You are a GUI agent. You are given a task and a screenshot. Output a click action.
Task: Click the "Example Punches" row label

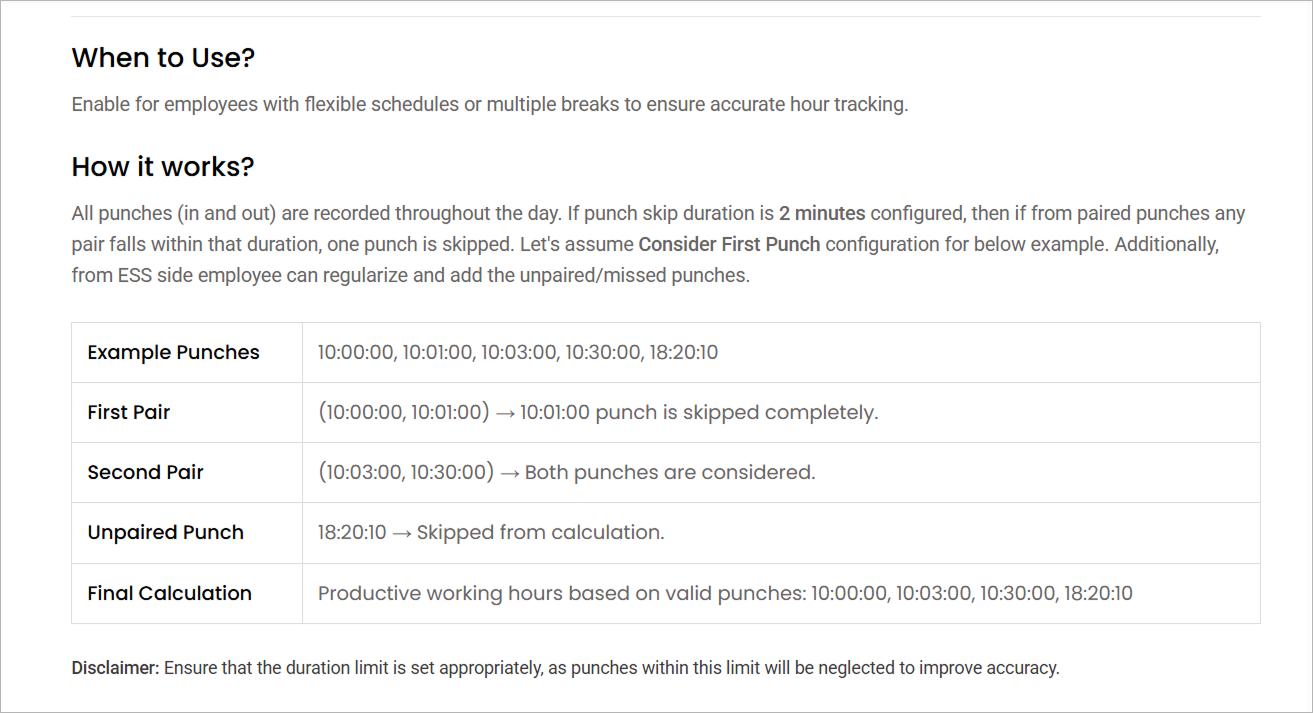(x=173, y=352)
